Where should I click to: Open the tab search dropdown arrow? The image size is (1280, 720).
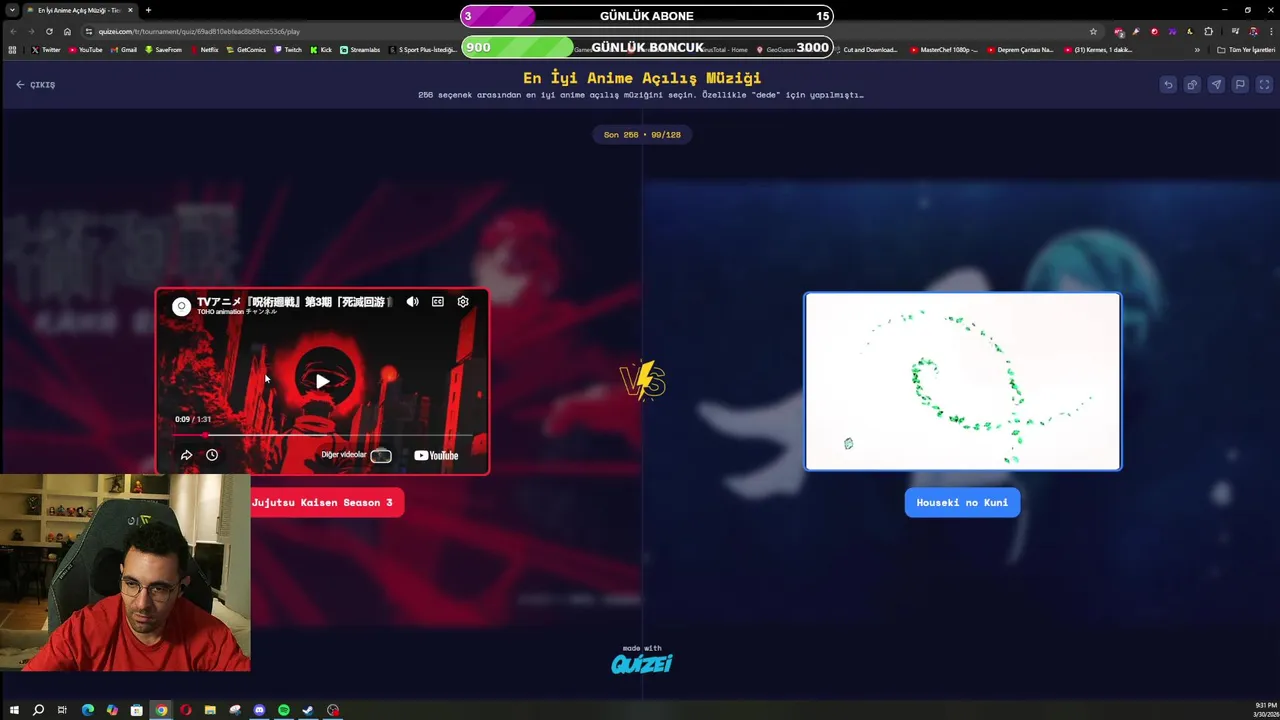pos(10,10)
